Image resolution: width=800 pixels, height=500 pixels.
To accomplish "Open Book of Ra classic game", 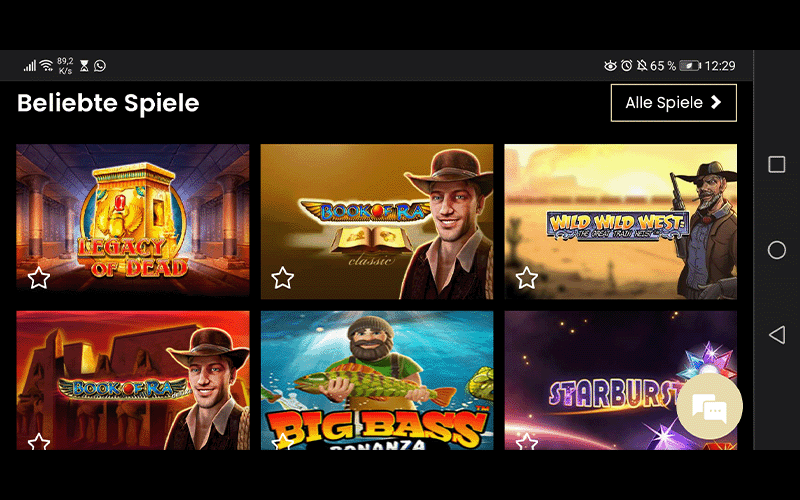I will [377, 221].
